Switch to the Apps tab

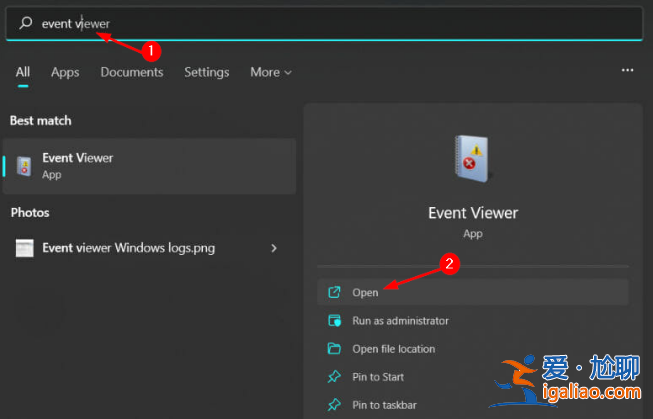65,72
